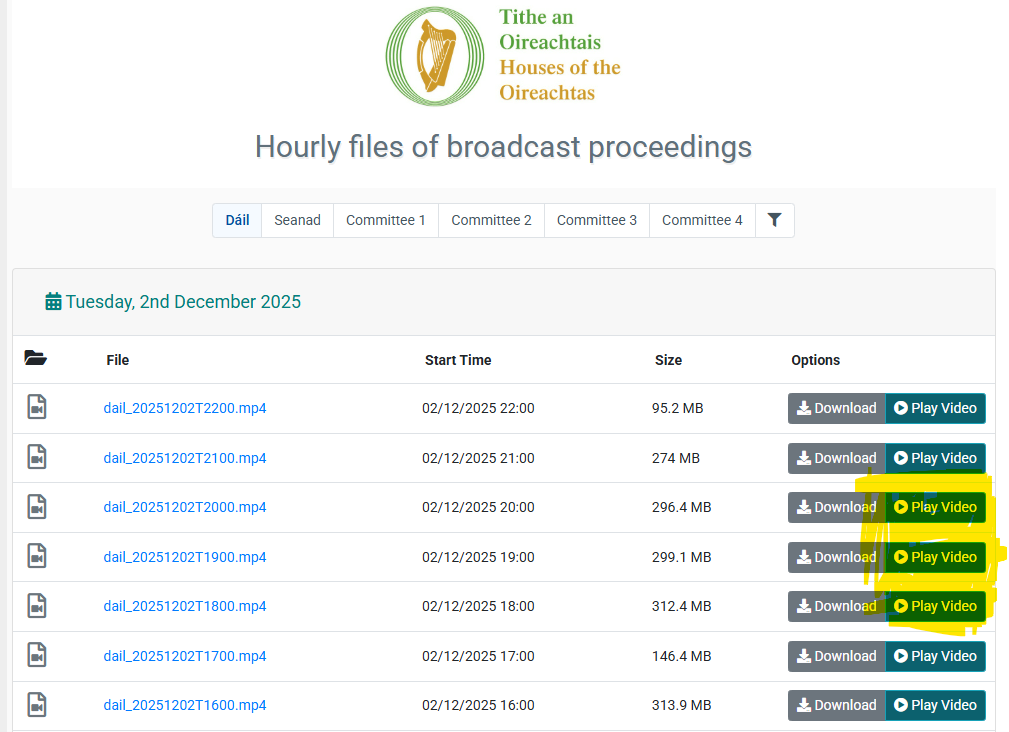Click the Houses of the Oireachtas harp logo

point(435,56)
